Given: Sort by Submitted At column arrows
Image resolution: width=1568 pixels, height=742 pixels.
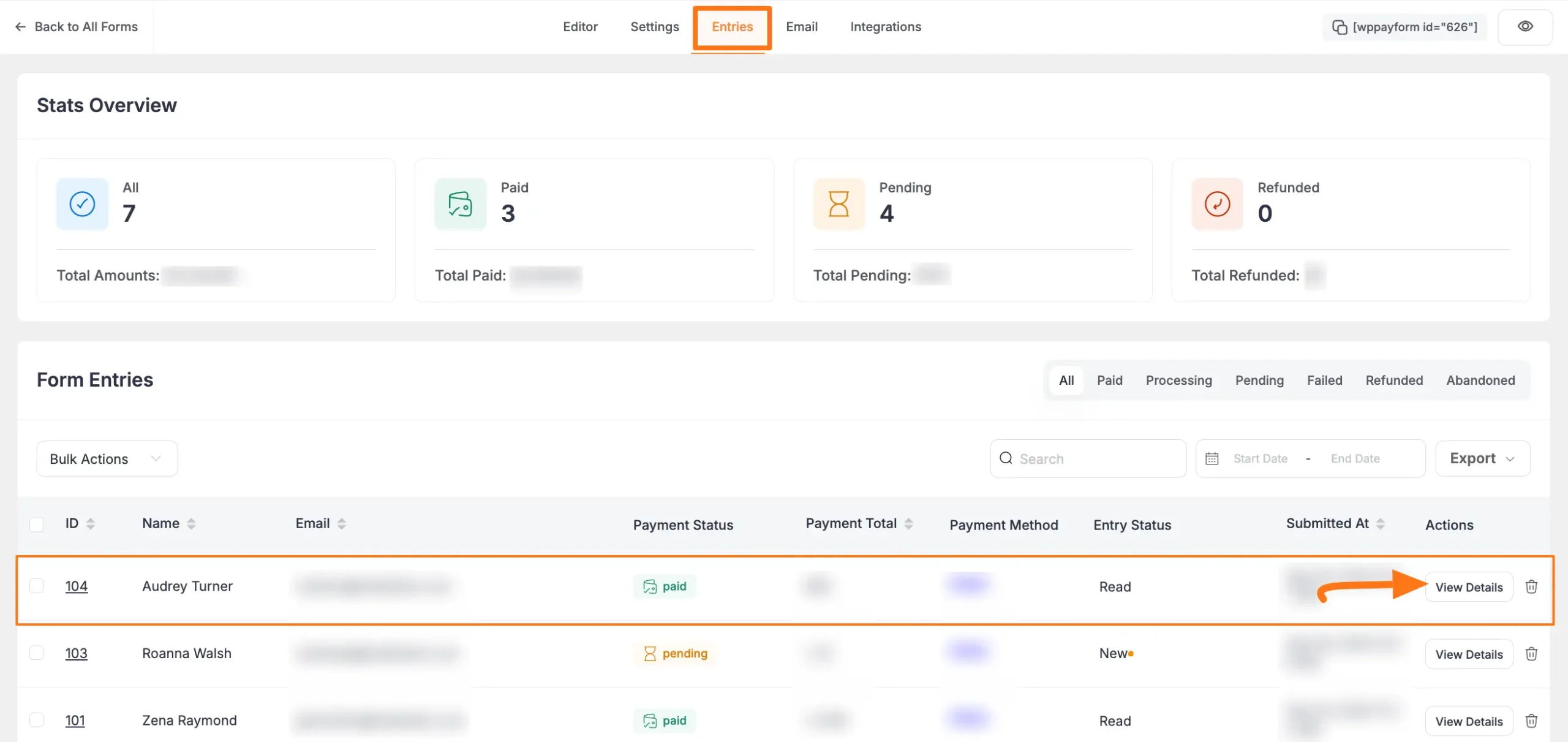Looking at the screenshot, I should coord(1380,523).
